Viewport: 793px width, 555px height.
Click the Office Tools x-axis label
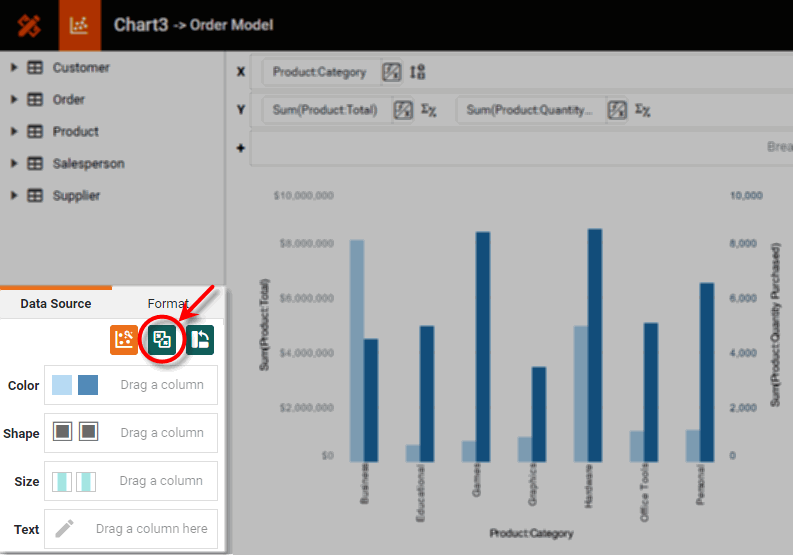pyautogui.click(x=644, y=492)
